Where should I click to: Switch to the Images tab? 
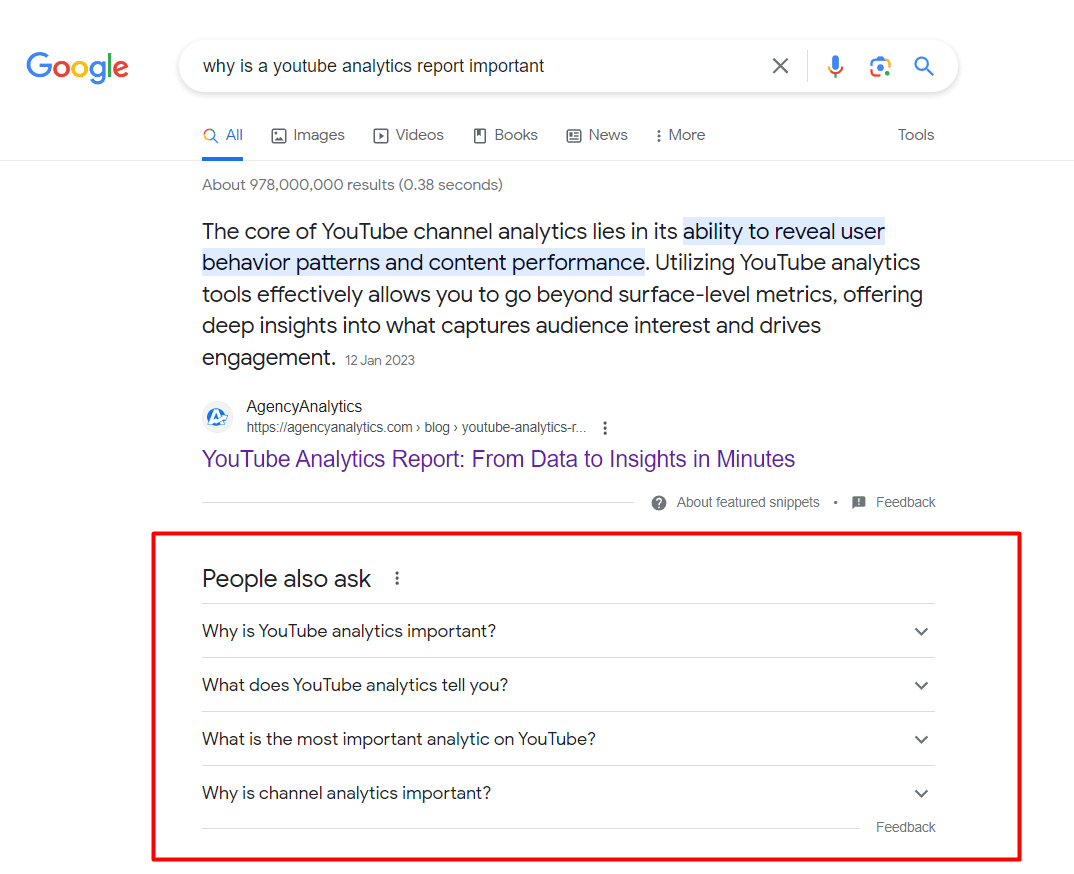point(307,135)
